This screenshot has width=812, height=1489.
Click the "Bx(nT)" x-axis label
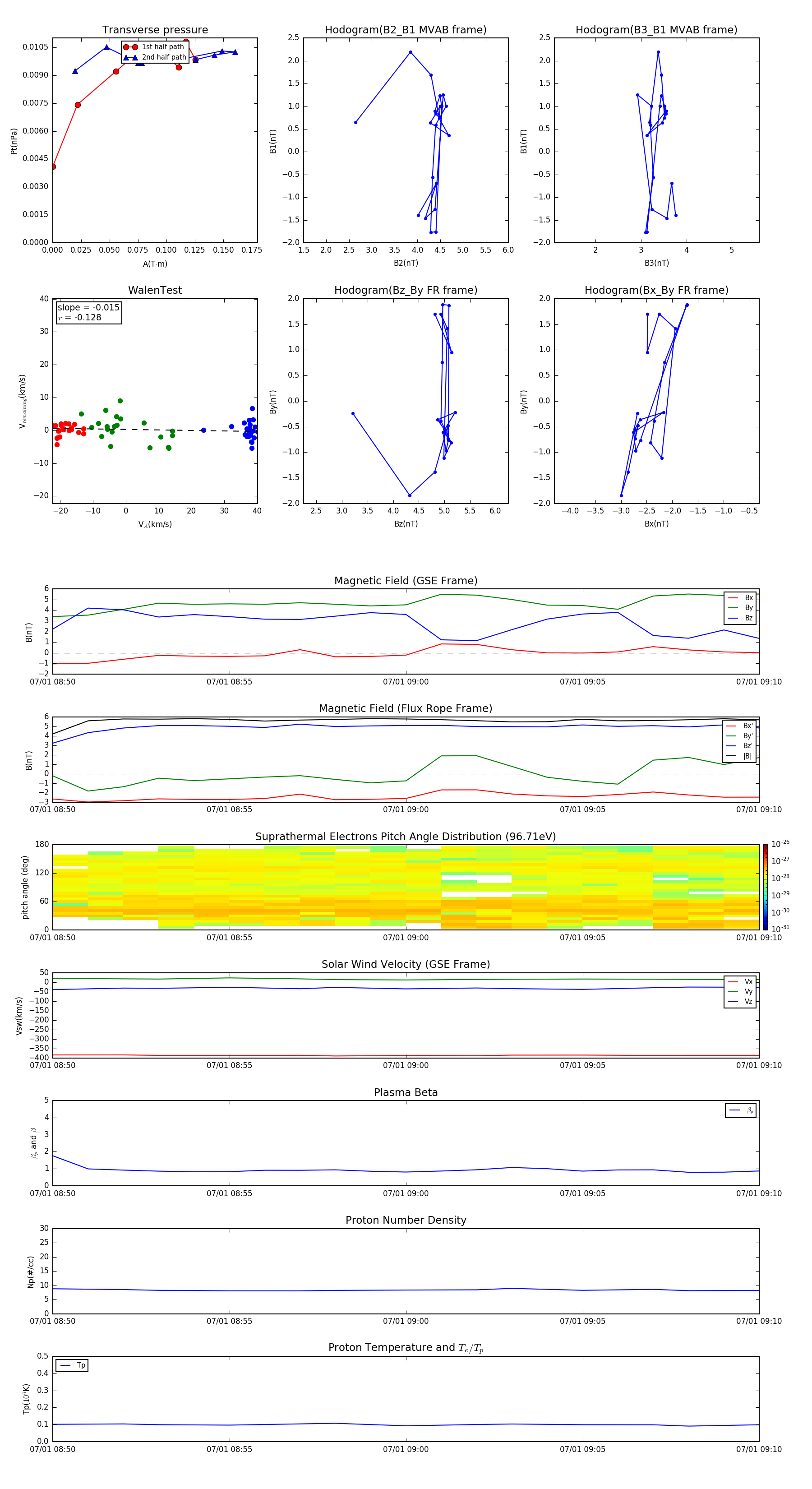656,524
